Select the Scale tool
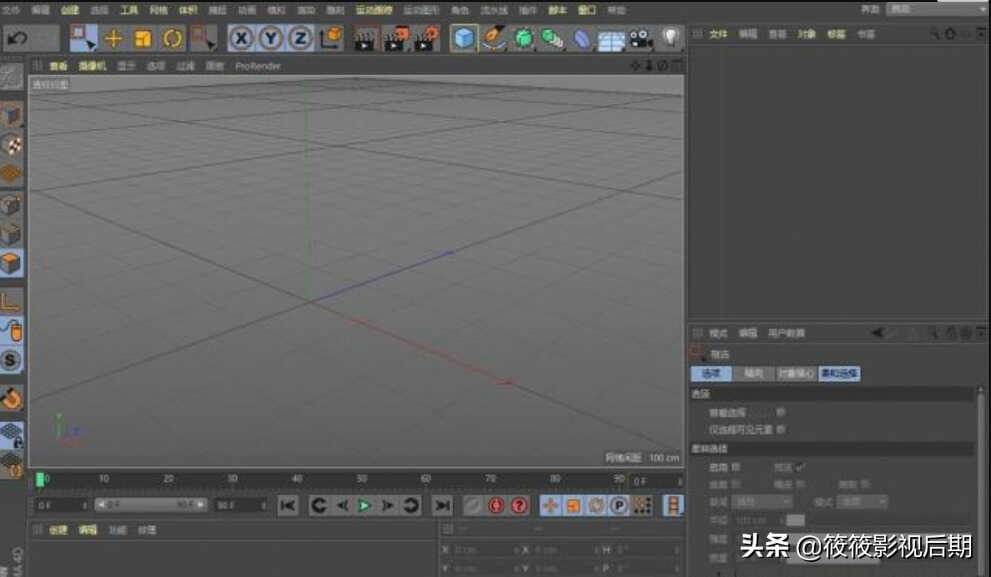 point(143,39)
